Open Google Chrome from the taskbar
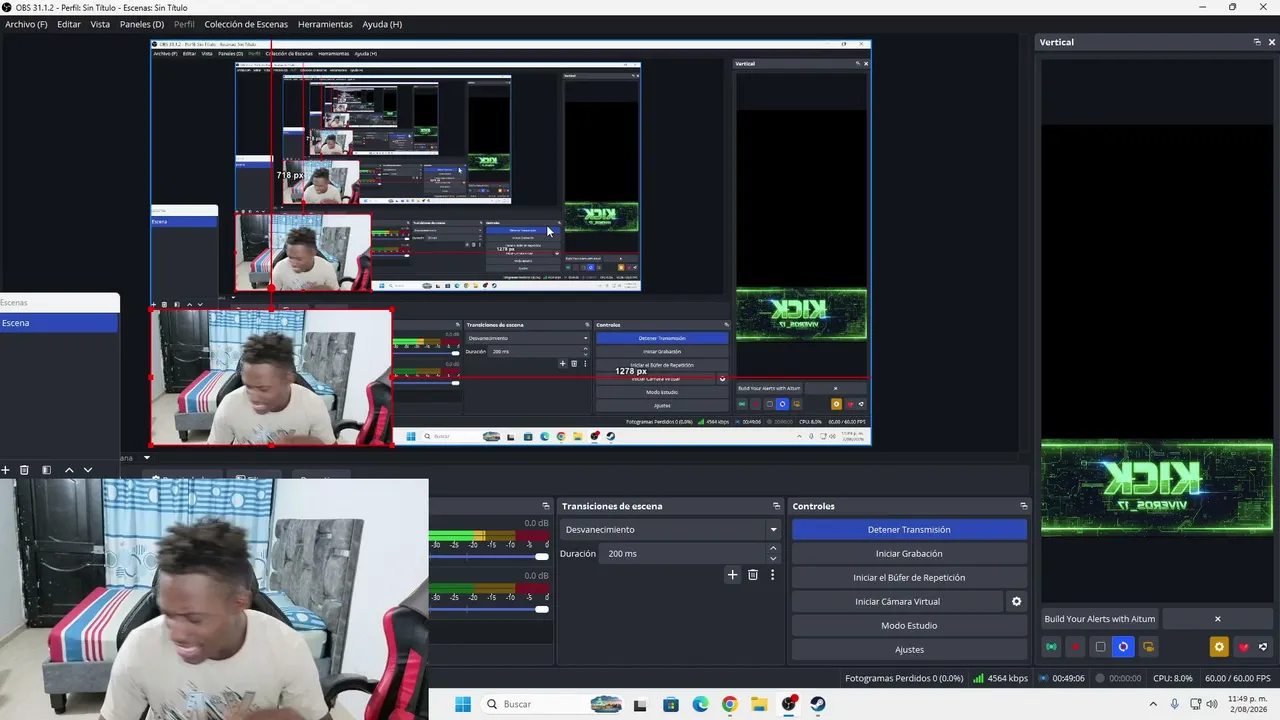This screenshot has height=720, width=1280. (x=729, y=704)
